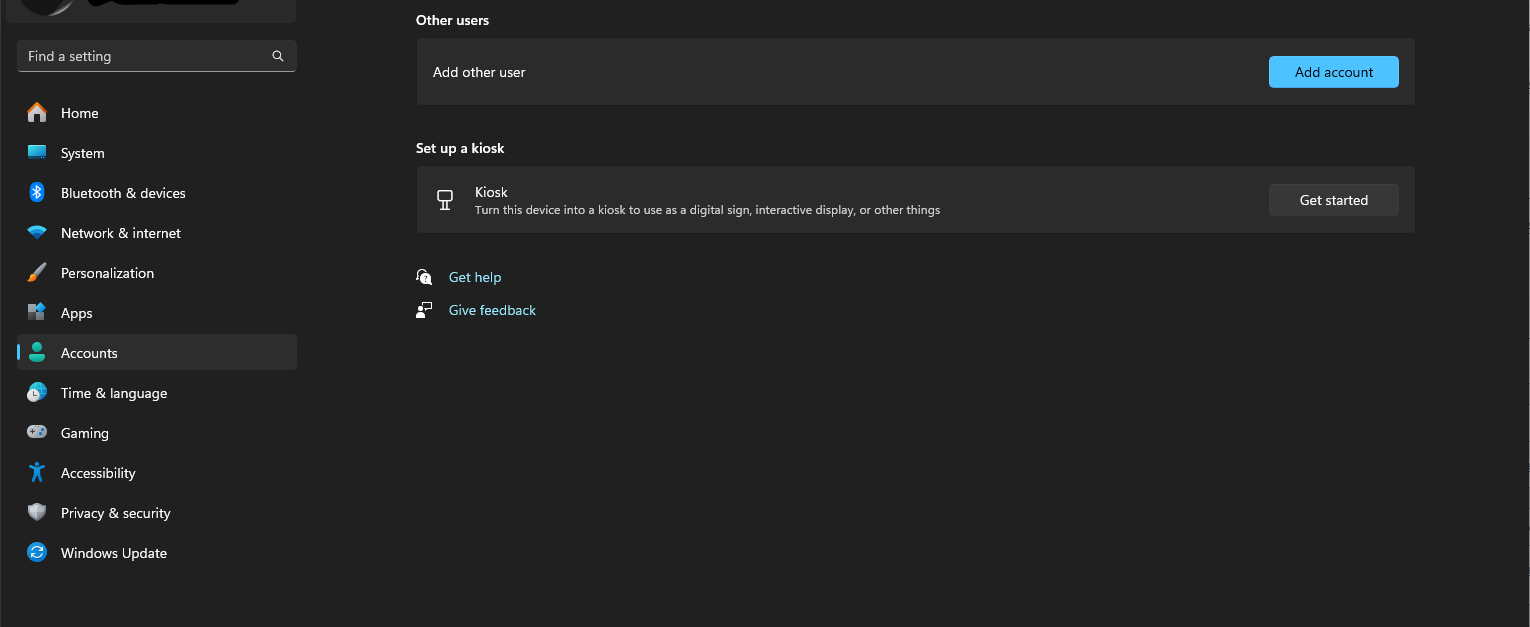Click the search magnifier icon
The image size is (1530, 627).
click(278, 57)
